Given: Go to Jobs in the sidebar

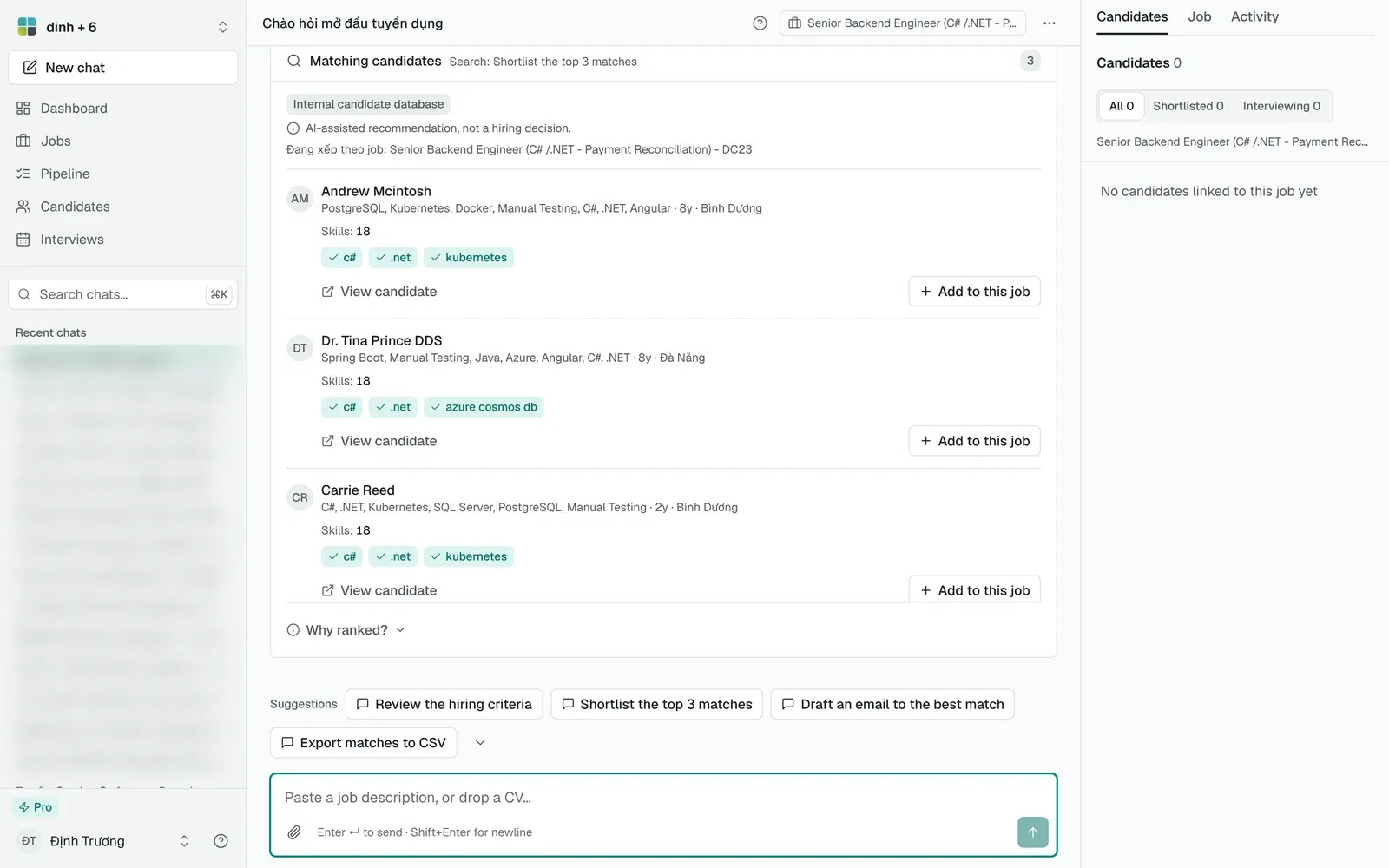Looking at the screenshot, I should coord(123,141).
